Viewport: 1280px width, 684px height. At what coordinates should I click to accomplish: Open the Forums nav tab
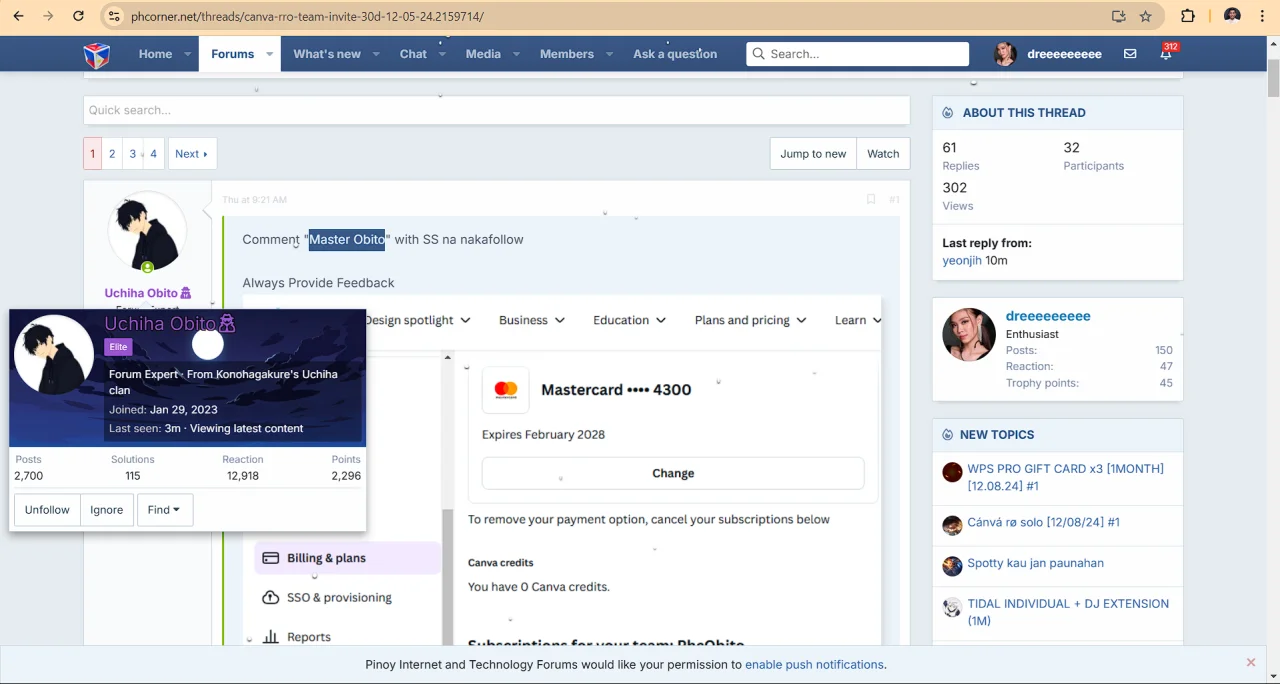pyautogui.click(x=232, y=54)
